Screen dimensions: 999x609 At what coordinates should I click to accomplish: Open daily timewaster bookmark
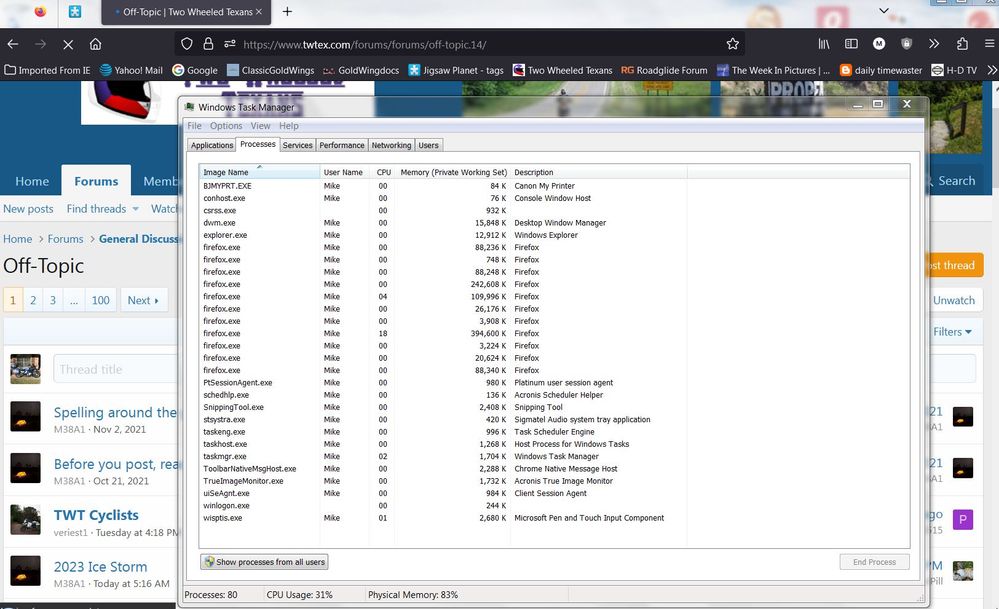coord(881,70)
